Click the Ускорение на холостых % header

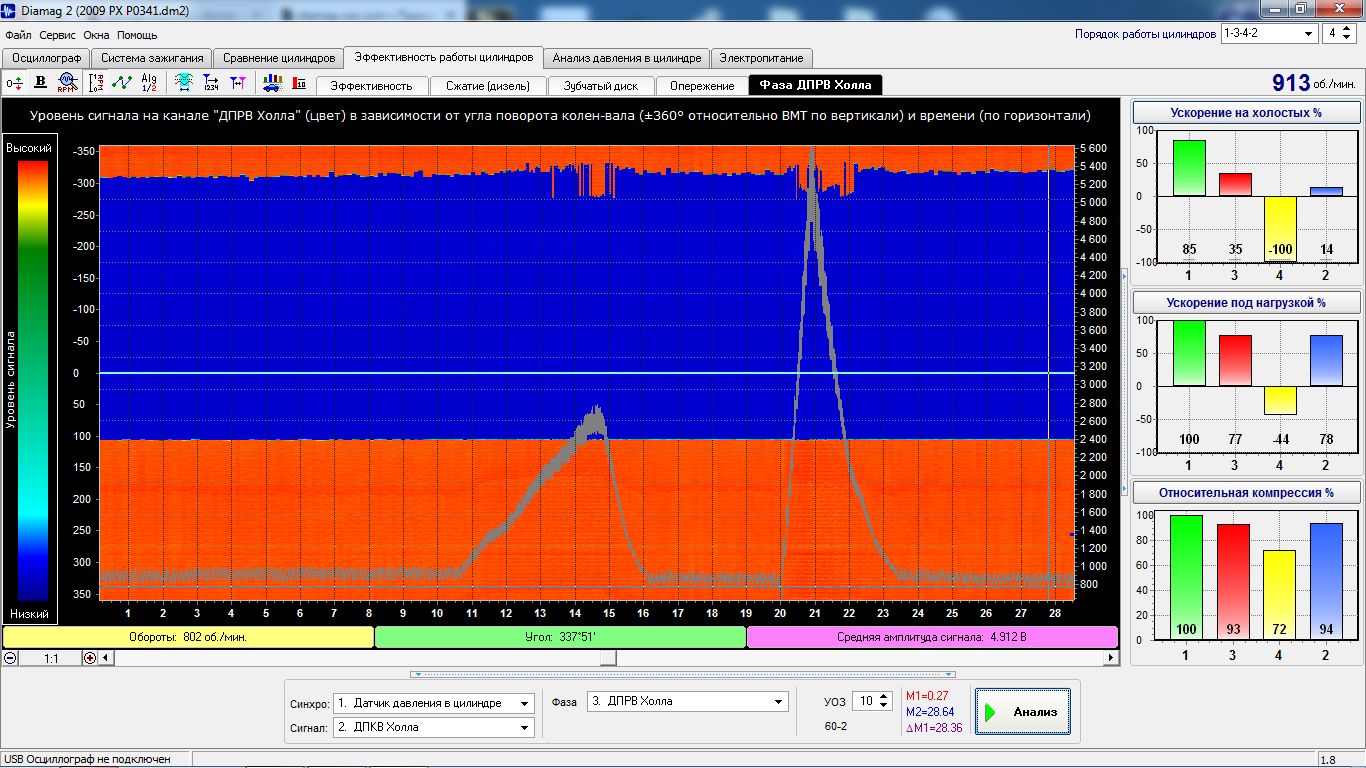[1246, 112]
